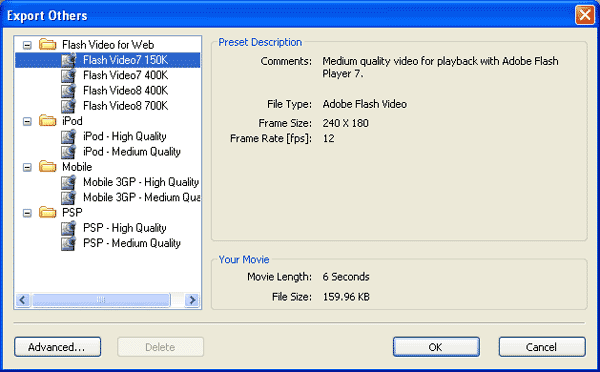Click the frame rate value 12
Image resolution: width=600 pixels, height=372 pixels.
328,139
